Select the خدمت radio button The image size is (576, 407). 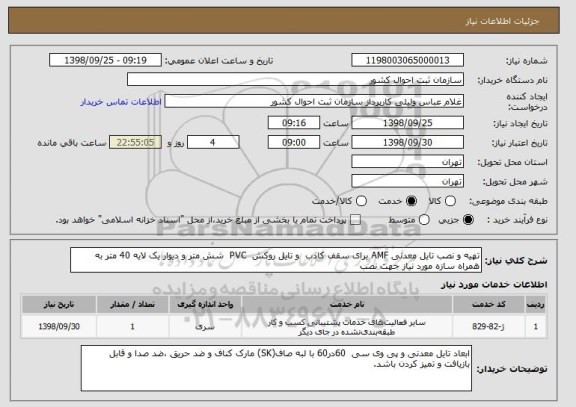[411, 201]
